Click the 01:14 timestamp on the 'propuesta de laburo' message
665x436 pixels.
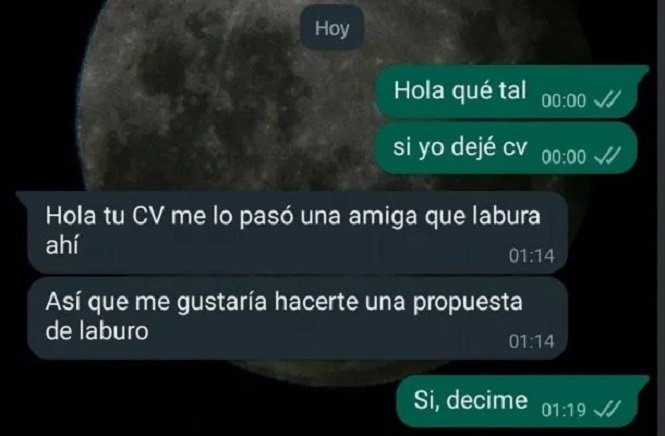tap(531, 341)
